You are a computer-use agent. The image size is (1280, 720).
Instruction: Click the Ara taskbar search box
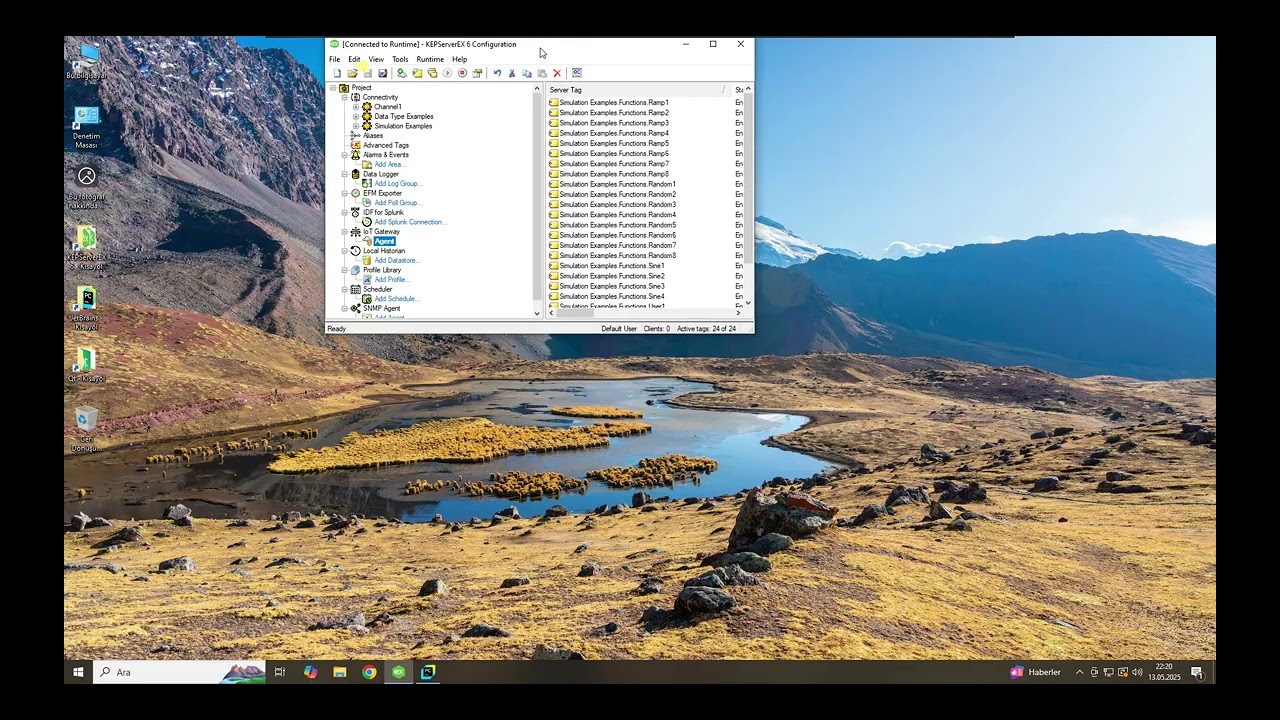[x=180, y=672]
